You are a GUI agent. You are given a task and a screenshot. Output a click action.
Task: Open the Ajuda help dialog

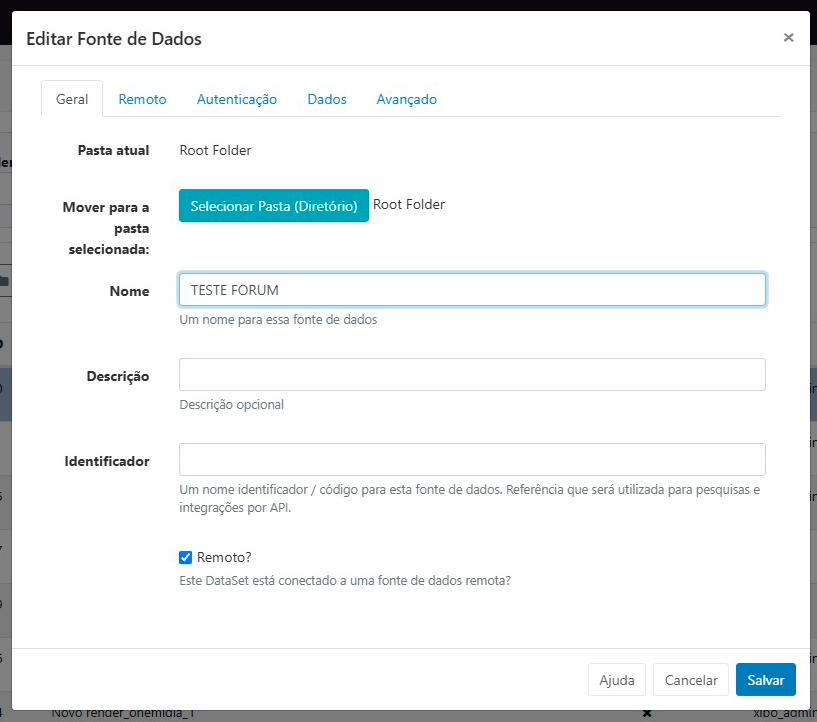point(616,679)
